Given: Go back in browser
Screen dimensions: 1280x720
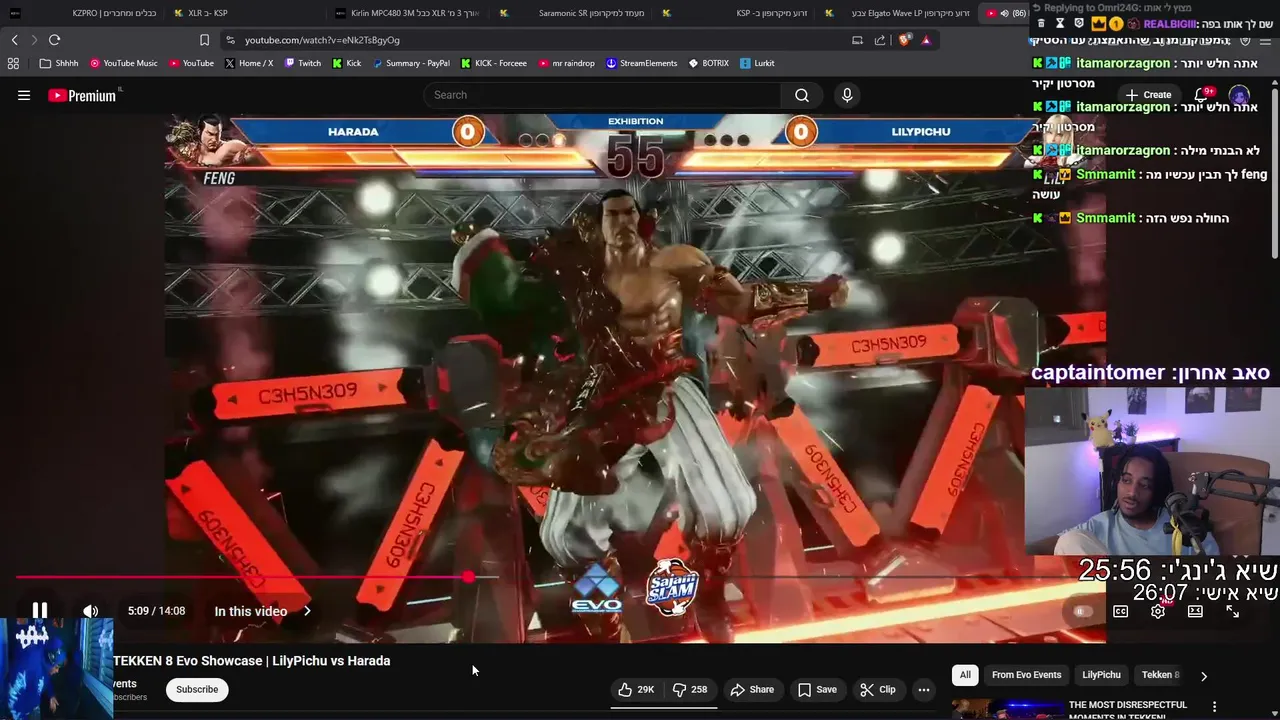Looking at the screenshot, I should [14, 40].
